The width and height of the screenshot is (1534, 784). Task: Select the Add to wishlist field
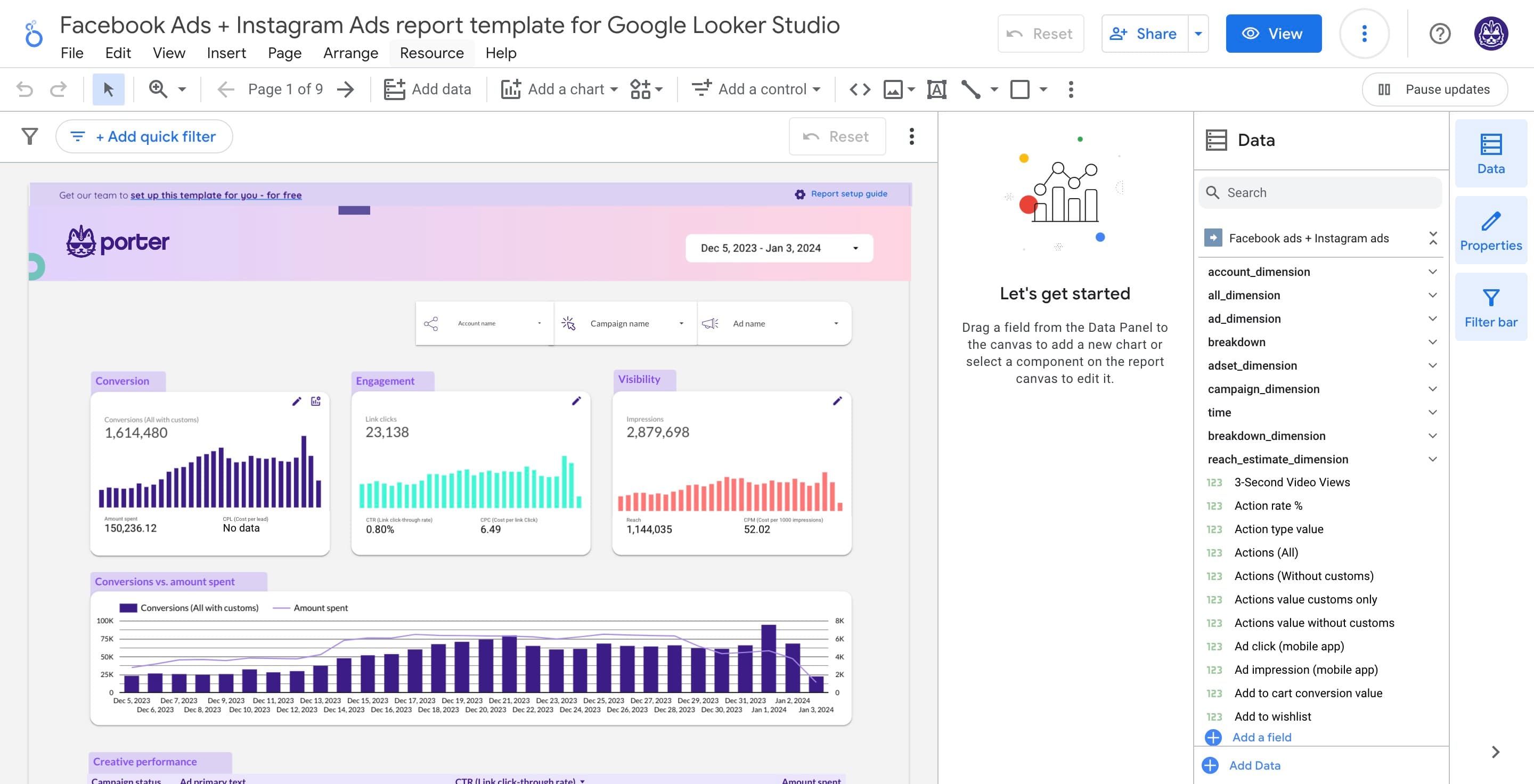point(1272,717)
